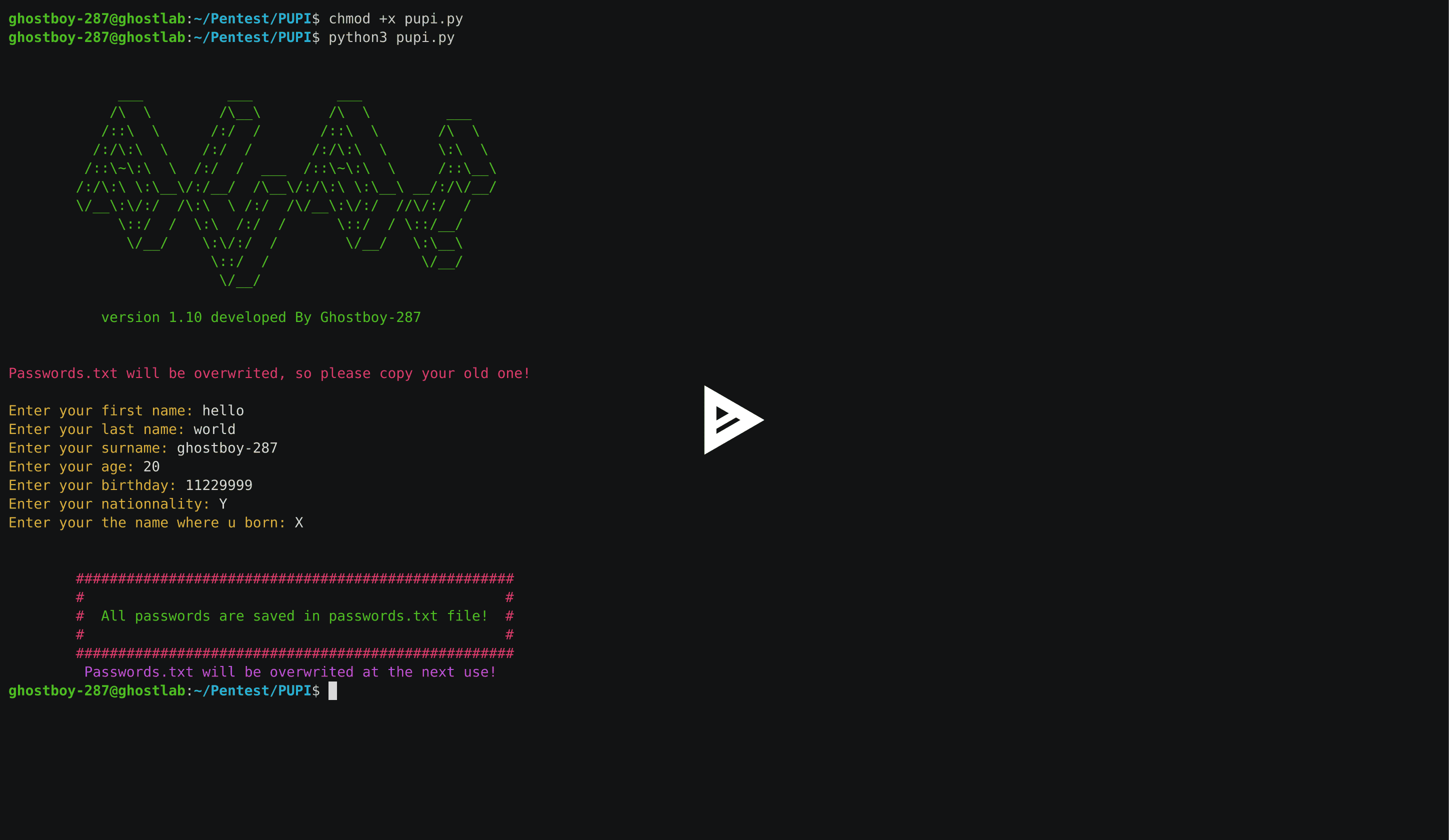1449x840 pixels.
Task: Click the 'Enter your first name: hello' line
Action: click(x=126, y=410)
